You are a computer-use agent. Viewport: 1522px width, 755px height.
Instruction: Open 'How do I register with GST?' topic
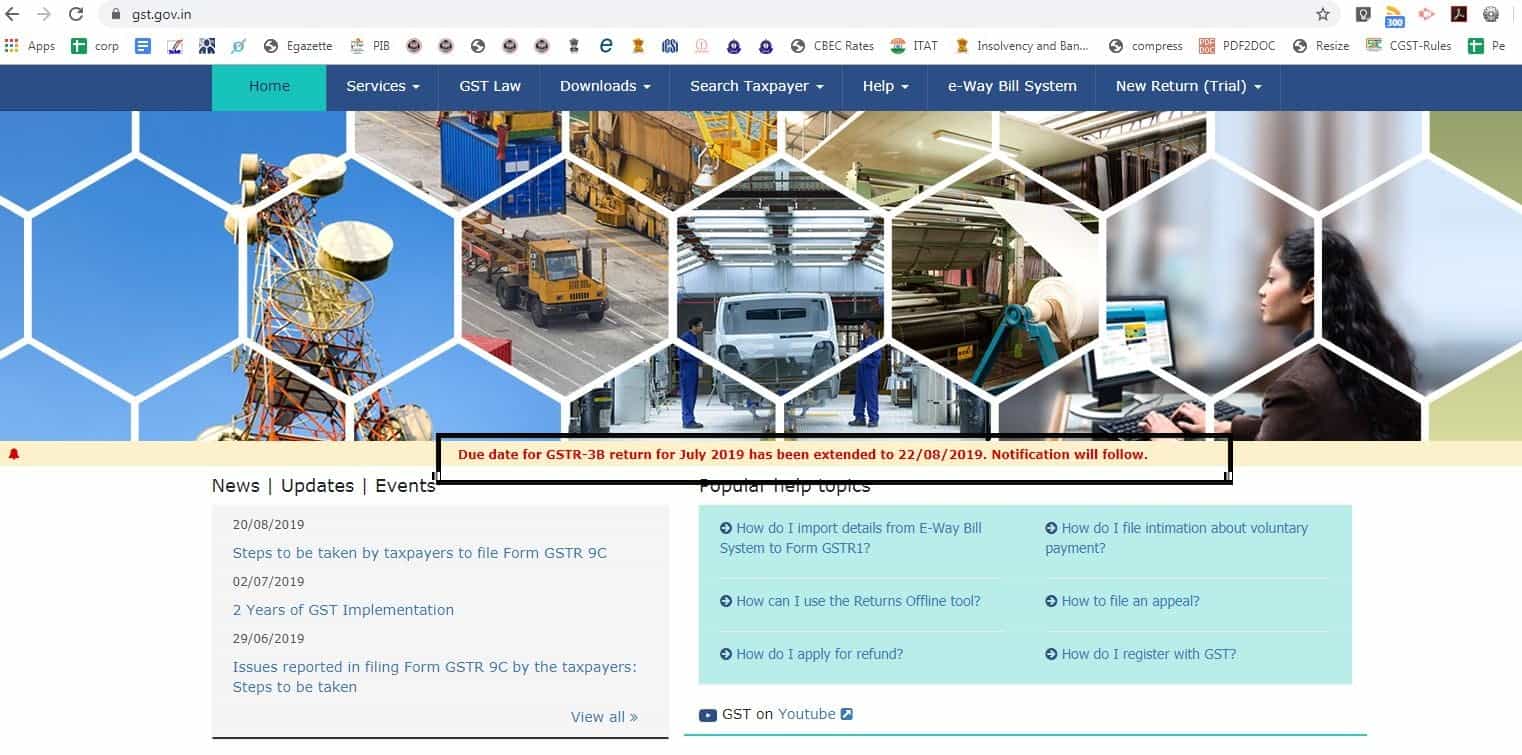click(1140, 654)
